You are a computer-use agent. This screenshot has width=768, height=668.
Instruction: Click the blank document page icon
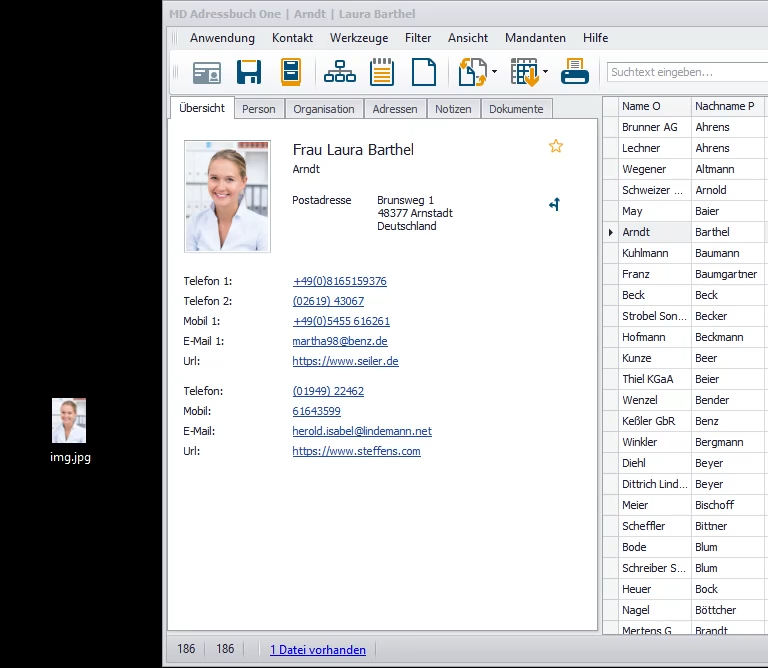(x=425, y=72)
